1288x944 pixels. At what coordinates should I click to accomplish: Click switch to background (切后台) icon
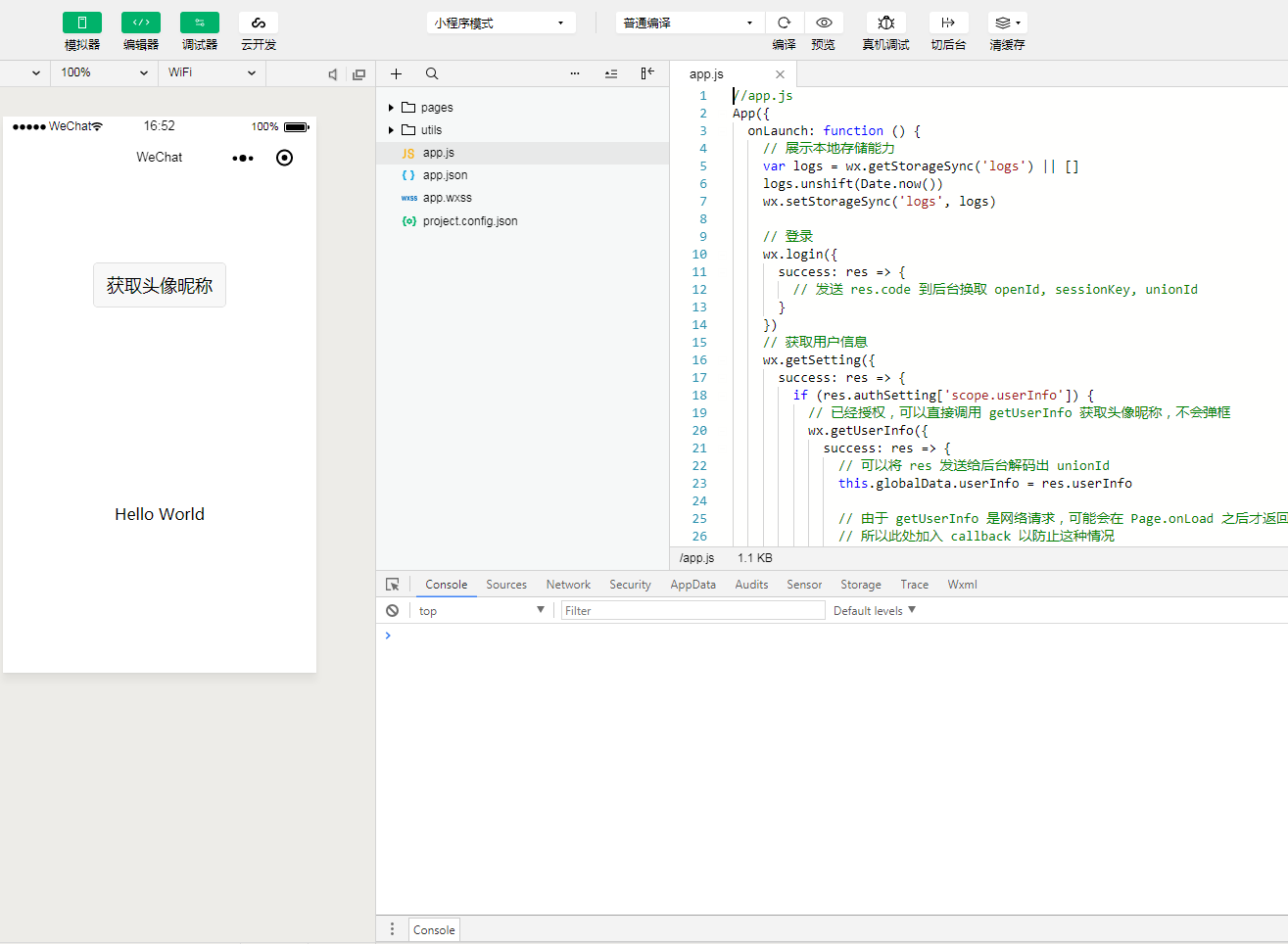[948, 23]
